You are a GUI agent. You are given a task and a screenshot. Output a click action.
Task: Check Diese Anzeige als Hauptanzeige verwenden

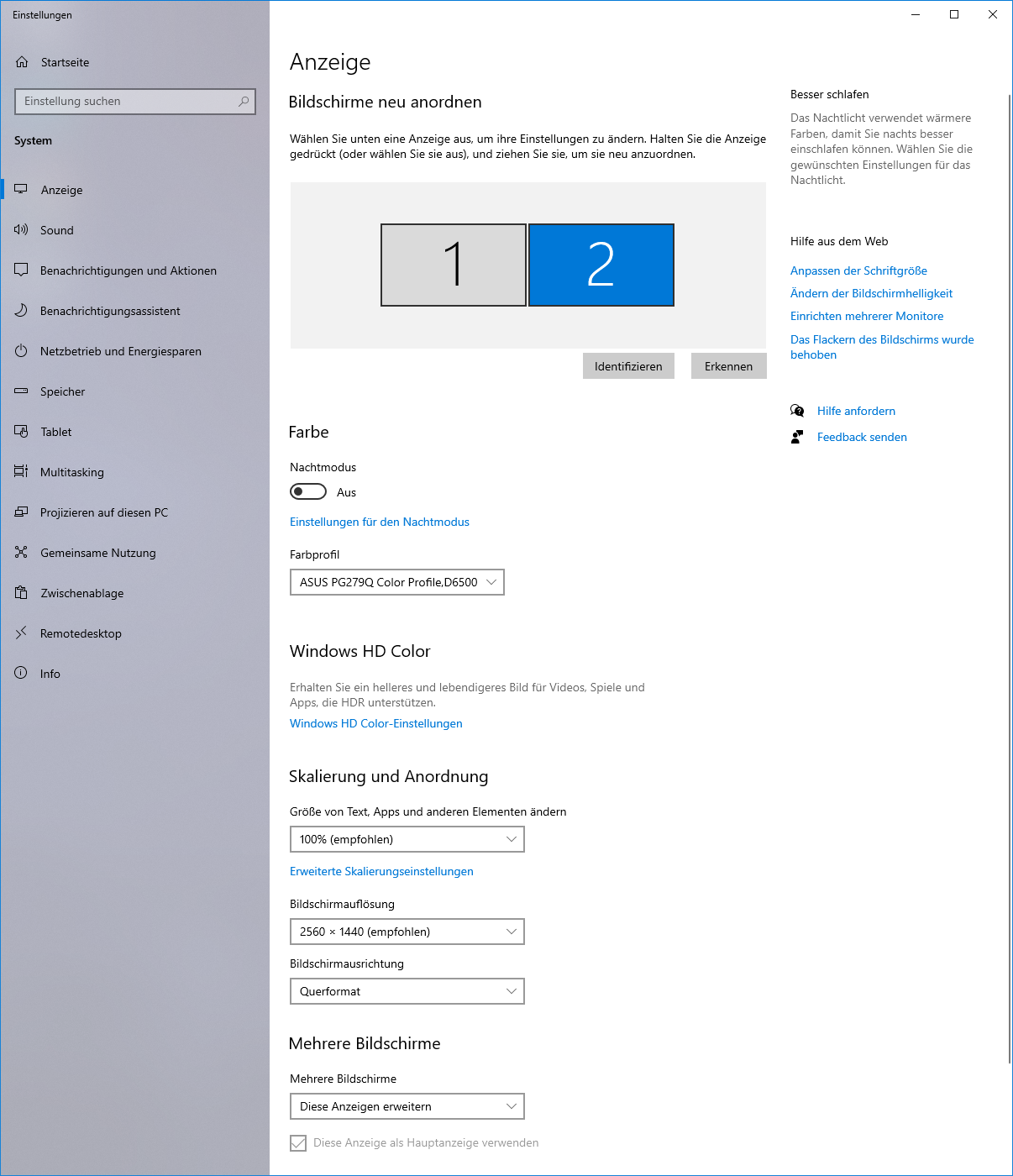coord(298,1143)
